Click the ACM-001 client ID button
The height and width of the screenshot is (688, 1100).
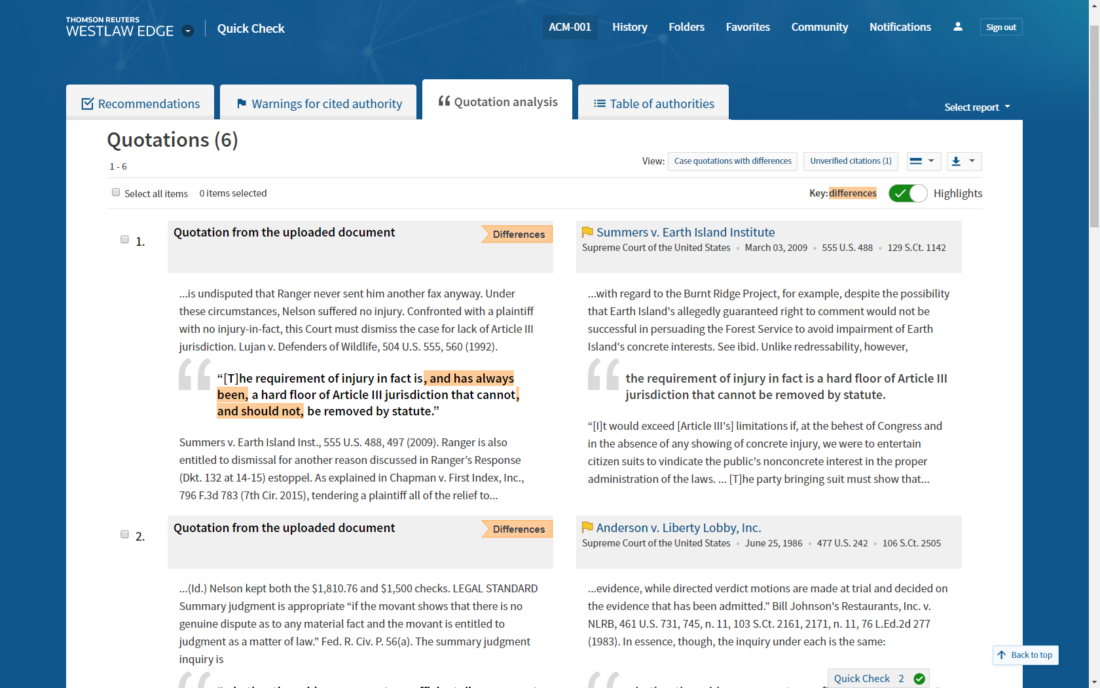[570, 27]
